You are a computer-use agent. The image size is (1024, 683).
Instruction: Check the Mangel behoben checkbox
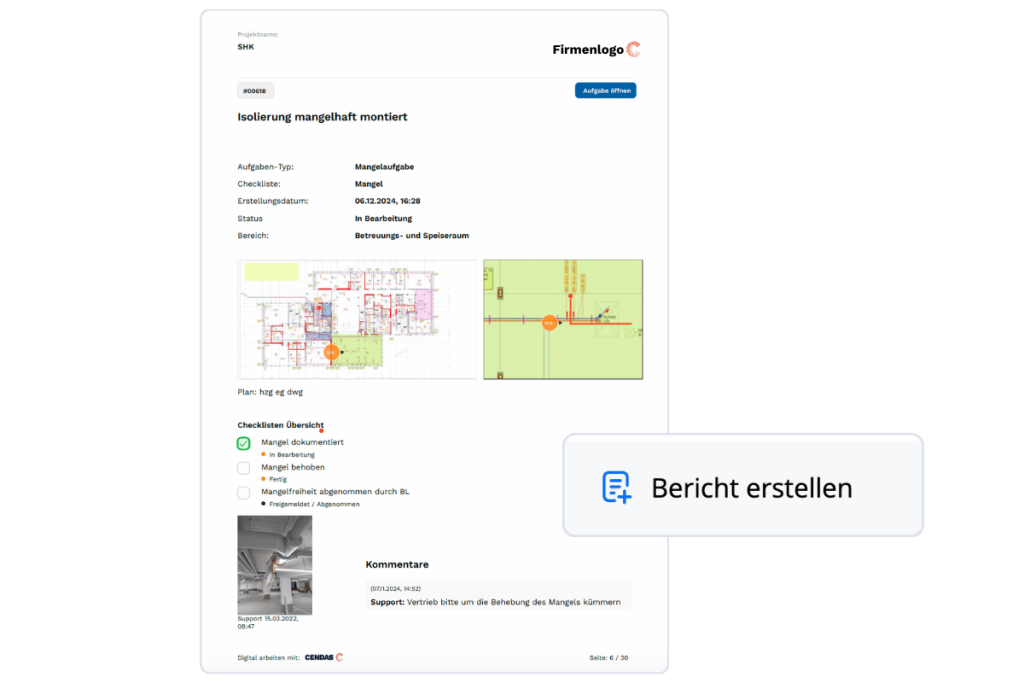(244, 468)
